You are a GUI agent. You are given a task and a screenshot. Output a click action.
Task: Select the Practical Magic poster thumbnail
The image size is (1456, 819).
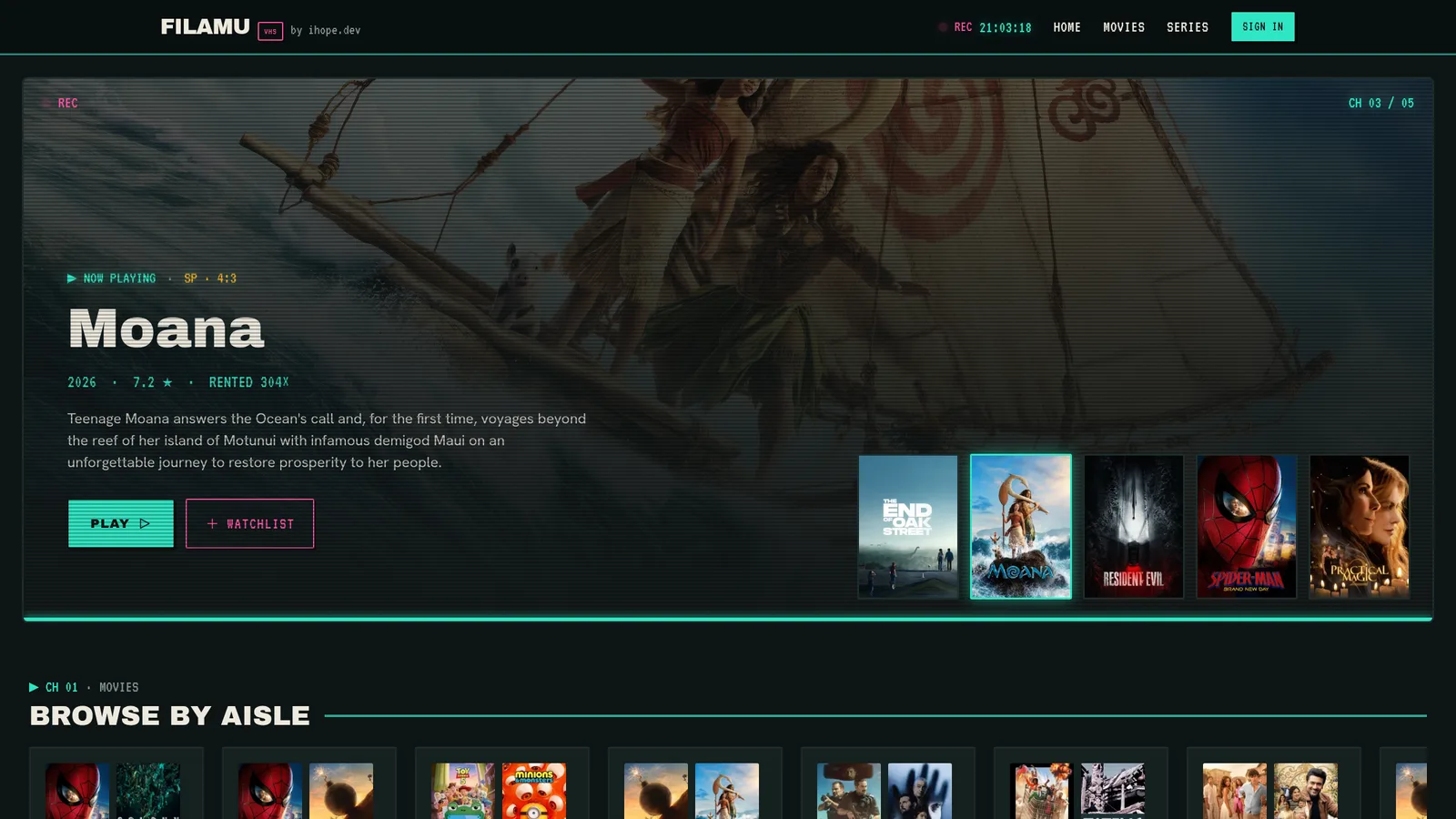pos(1360,527)
